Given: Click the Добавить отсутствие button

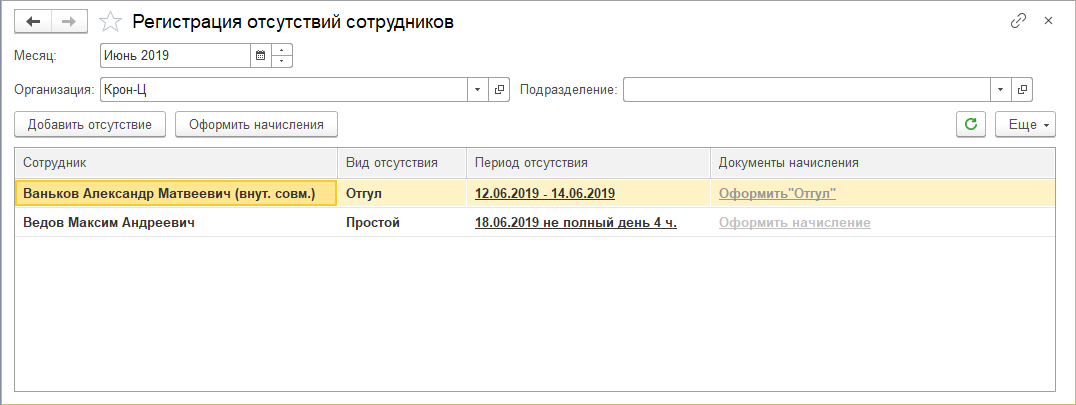Looking at the screenshot, I should (x=90, y=124).
